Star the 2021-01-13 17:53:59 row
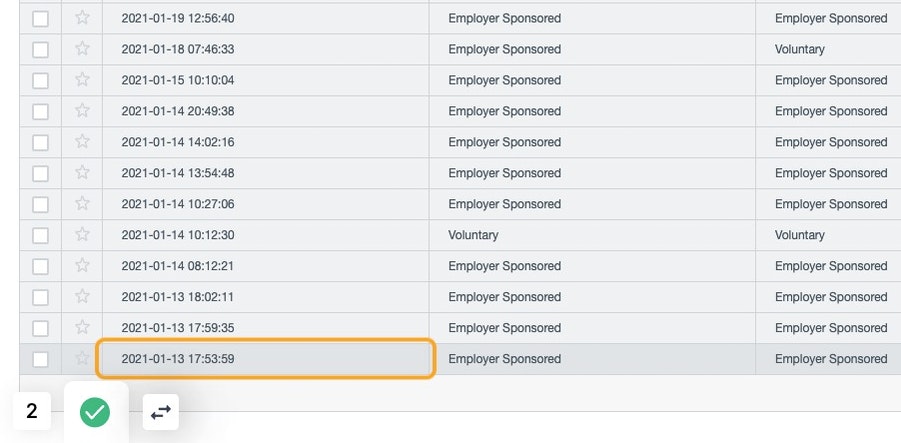The height and width of the screenshot is (443, 901). (82, 359)
